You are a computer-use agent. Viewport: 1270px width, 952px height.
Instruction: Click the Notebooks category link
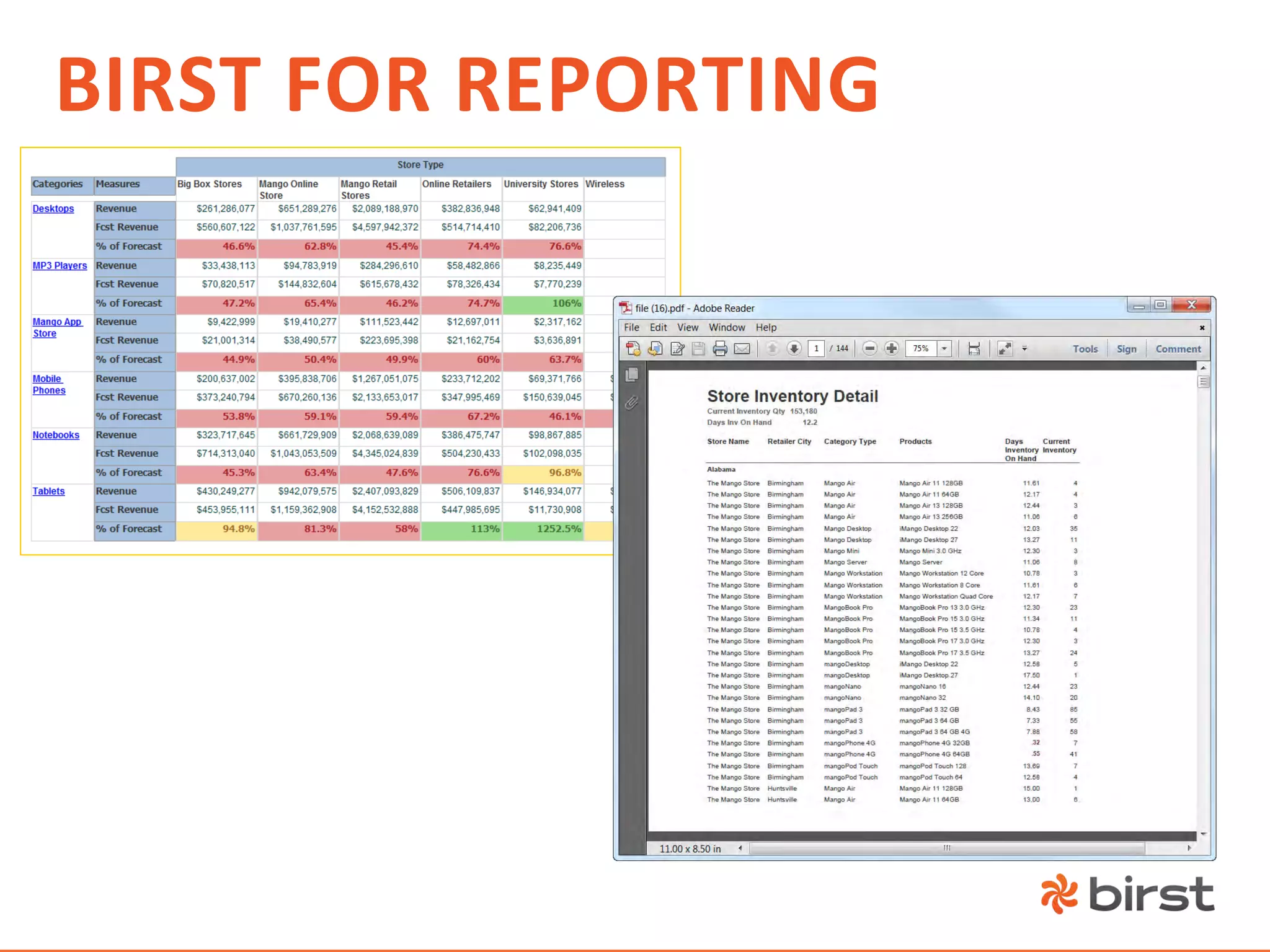tap(56, 435)
